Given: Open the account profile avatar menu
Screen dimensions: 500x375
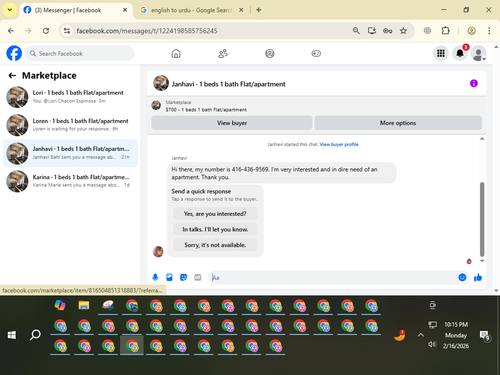Looking at the screenshot, I should pos(478,53).
